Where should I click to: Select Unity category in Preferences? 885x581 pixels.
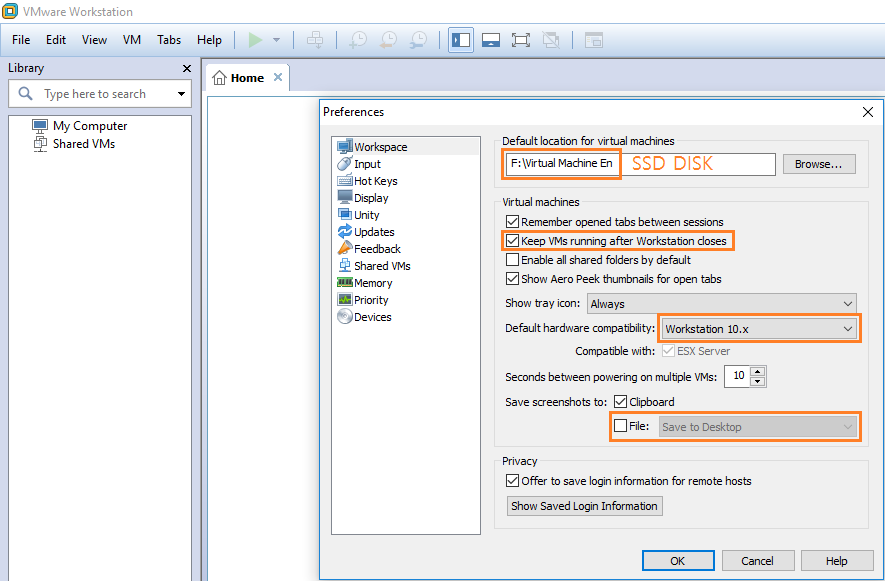pos(358,215)
